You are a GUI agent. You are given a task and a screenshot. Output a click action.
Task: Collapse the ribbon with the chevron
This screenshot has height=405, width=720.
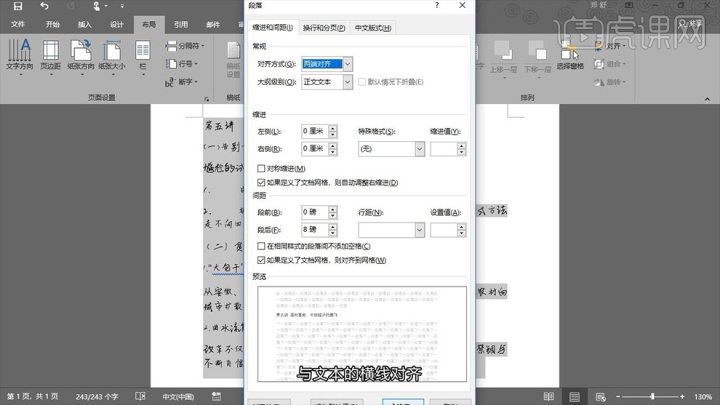pos(707,99)
